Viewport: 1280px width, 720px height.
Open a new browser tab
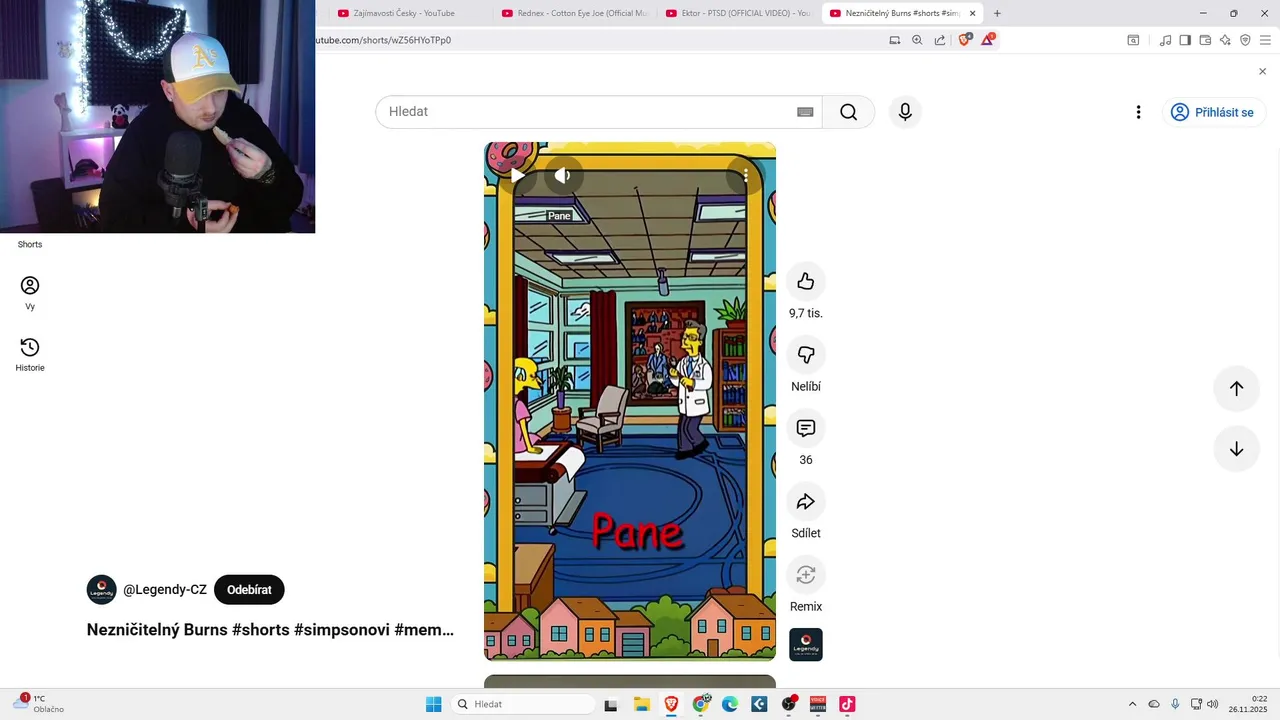pos(997,13)
